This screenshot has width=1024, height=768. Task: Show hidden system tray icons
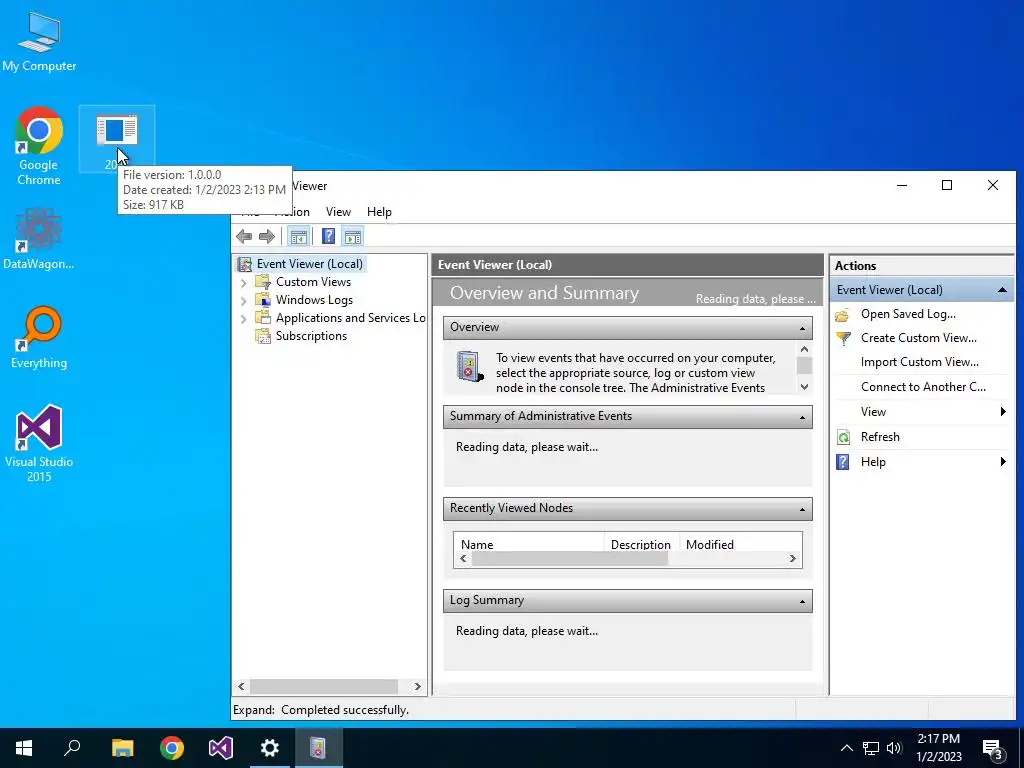click(846, 748)
